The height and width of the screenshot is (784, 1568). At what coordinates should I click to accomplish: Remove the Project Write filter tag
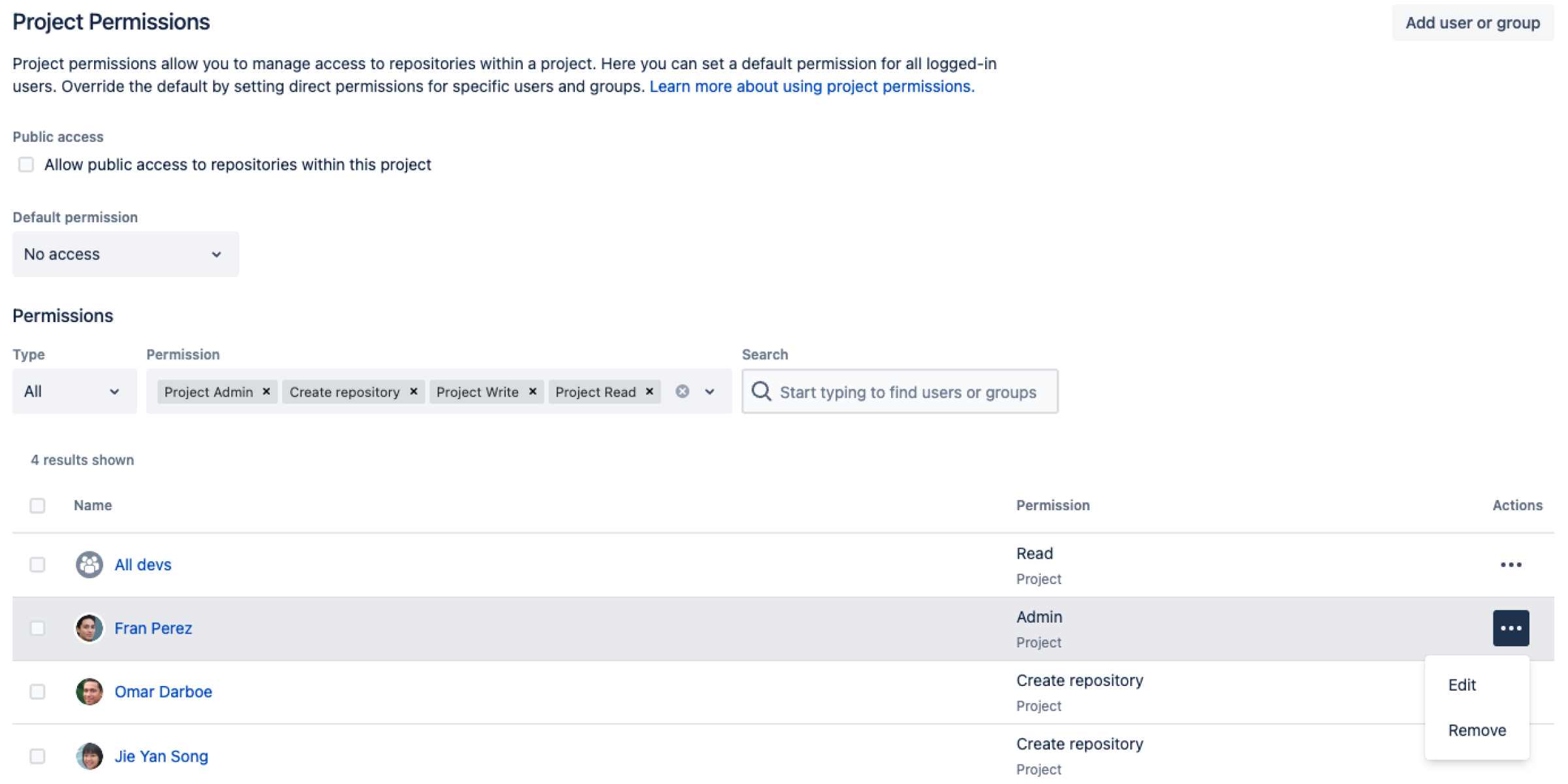click(532, 391)
